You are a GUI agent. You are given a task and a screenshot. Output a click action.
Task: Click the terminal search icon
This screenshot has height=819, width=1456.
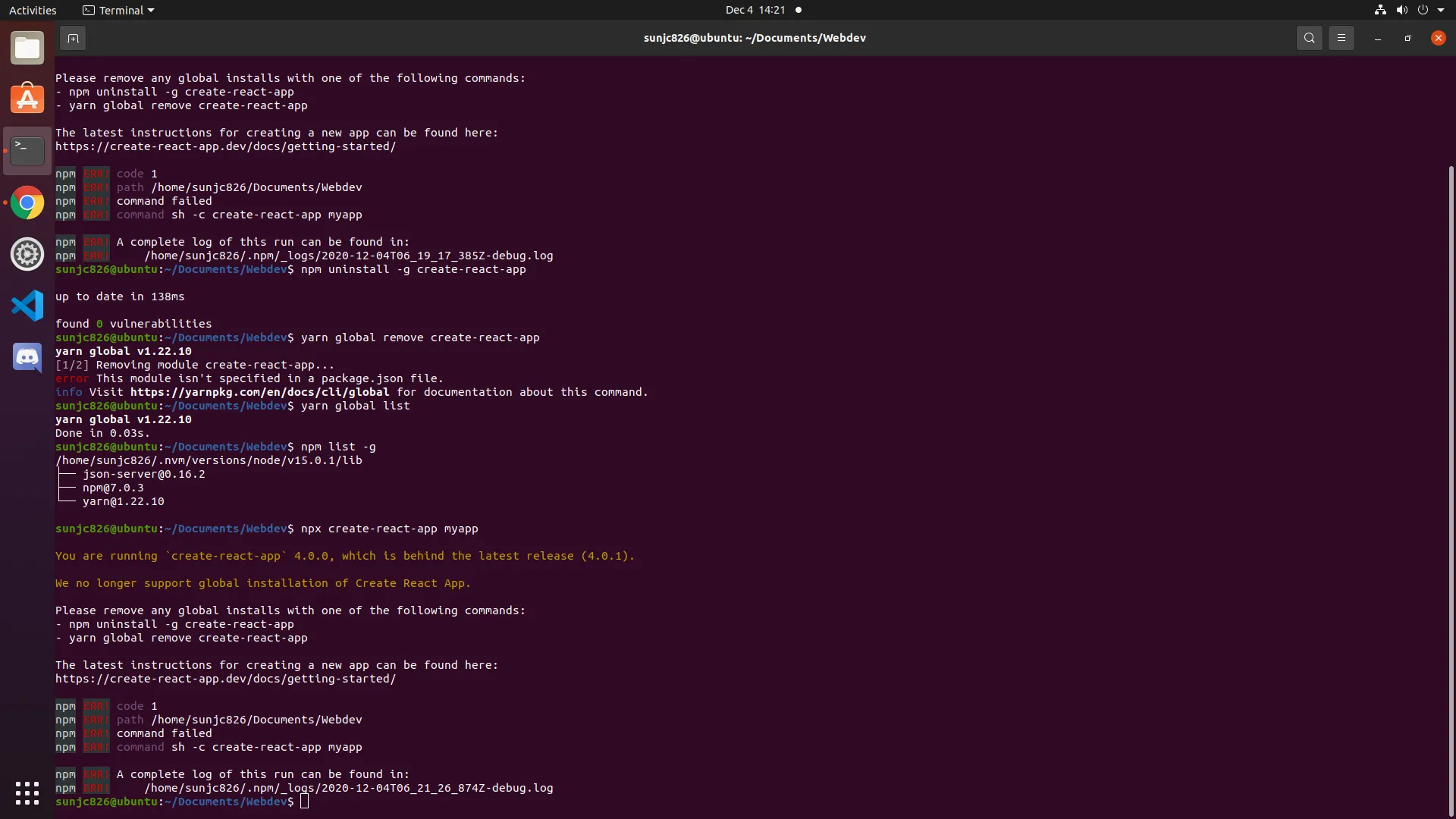click(1309, 38)
